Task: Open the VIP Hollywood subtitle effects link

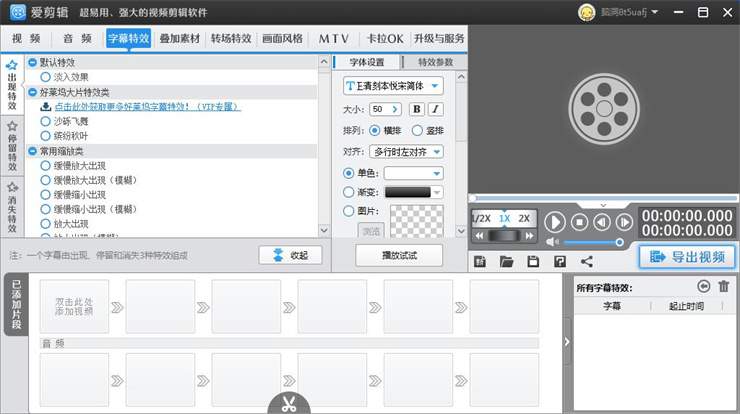Action: click(148, 107)
